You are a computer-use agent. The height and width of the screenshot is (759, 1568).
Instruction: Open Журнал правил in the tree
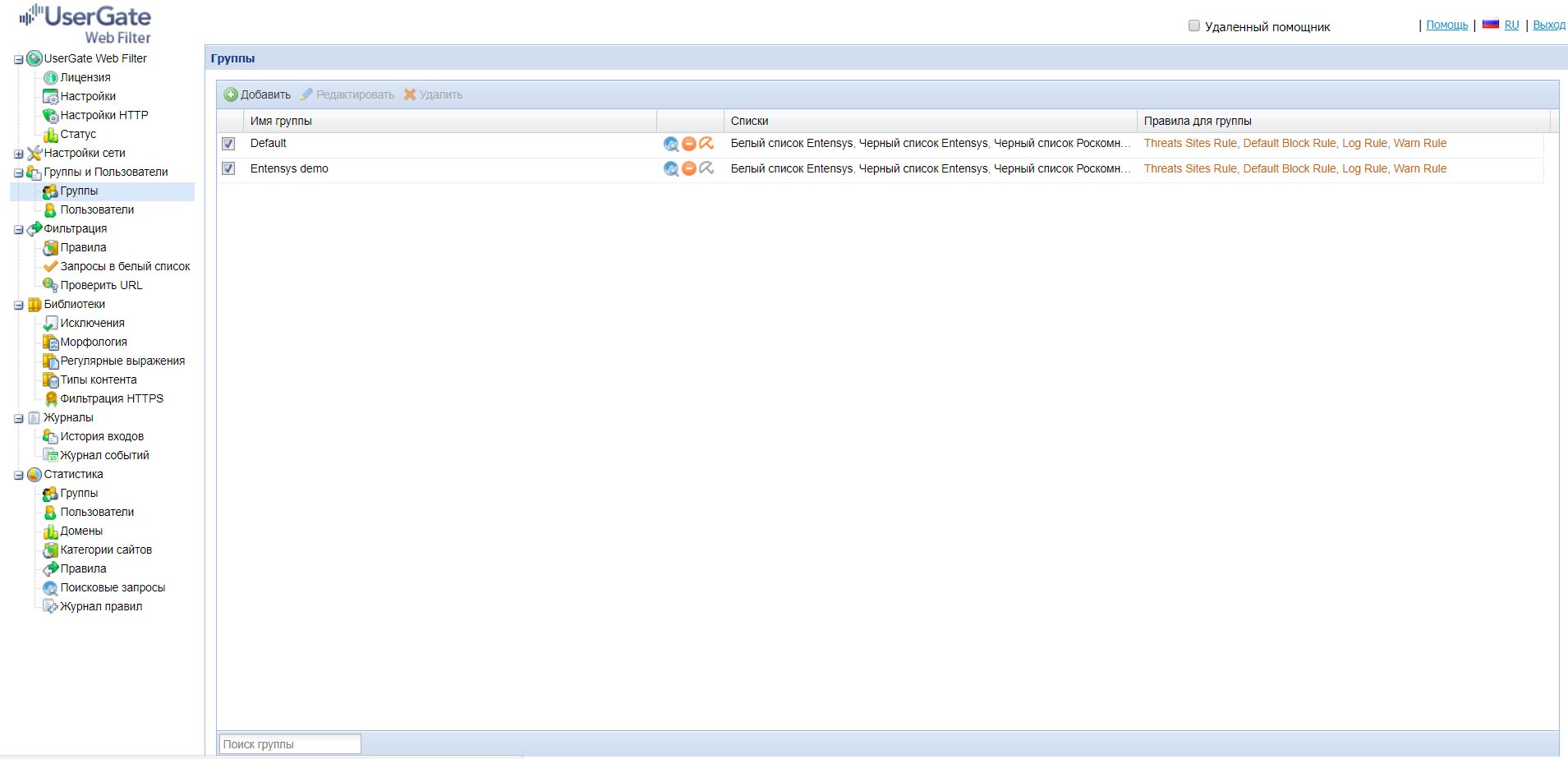click(101, 606)
